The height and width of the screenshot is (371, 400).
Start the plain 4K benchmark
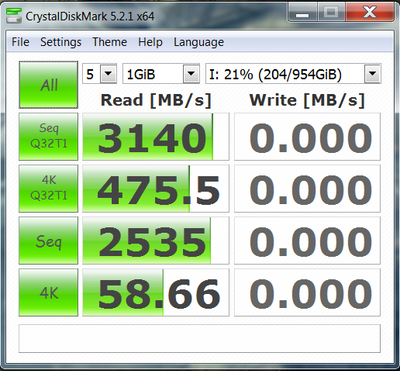tap(48, 292)
